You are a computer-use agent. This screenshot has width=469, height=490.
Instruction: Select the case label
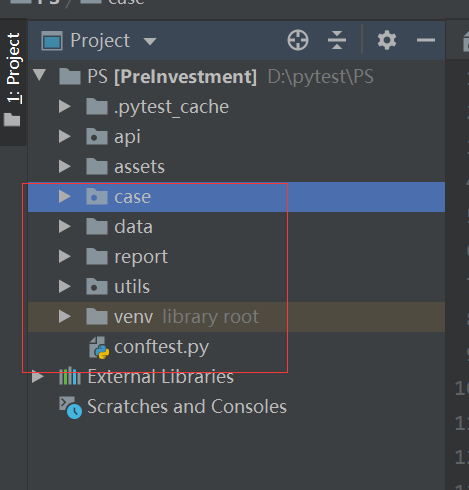tap(132, 197)
